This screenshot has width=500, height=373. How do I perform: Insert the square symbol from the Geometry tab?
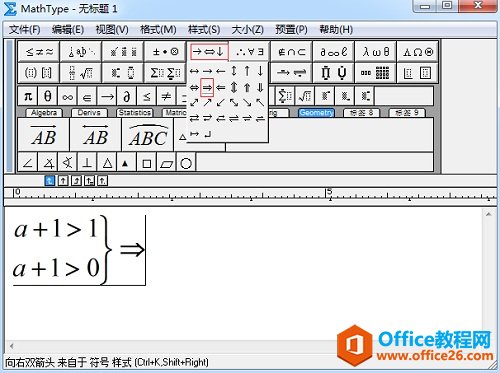(146, 163)
